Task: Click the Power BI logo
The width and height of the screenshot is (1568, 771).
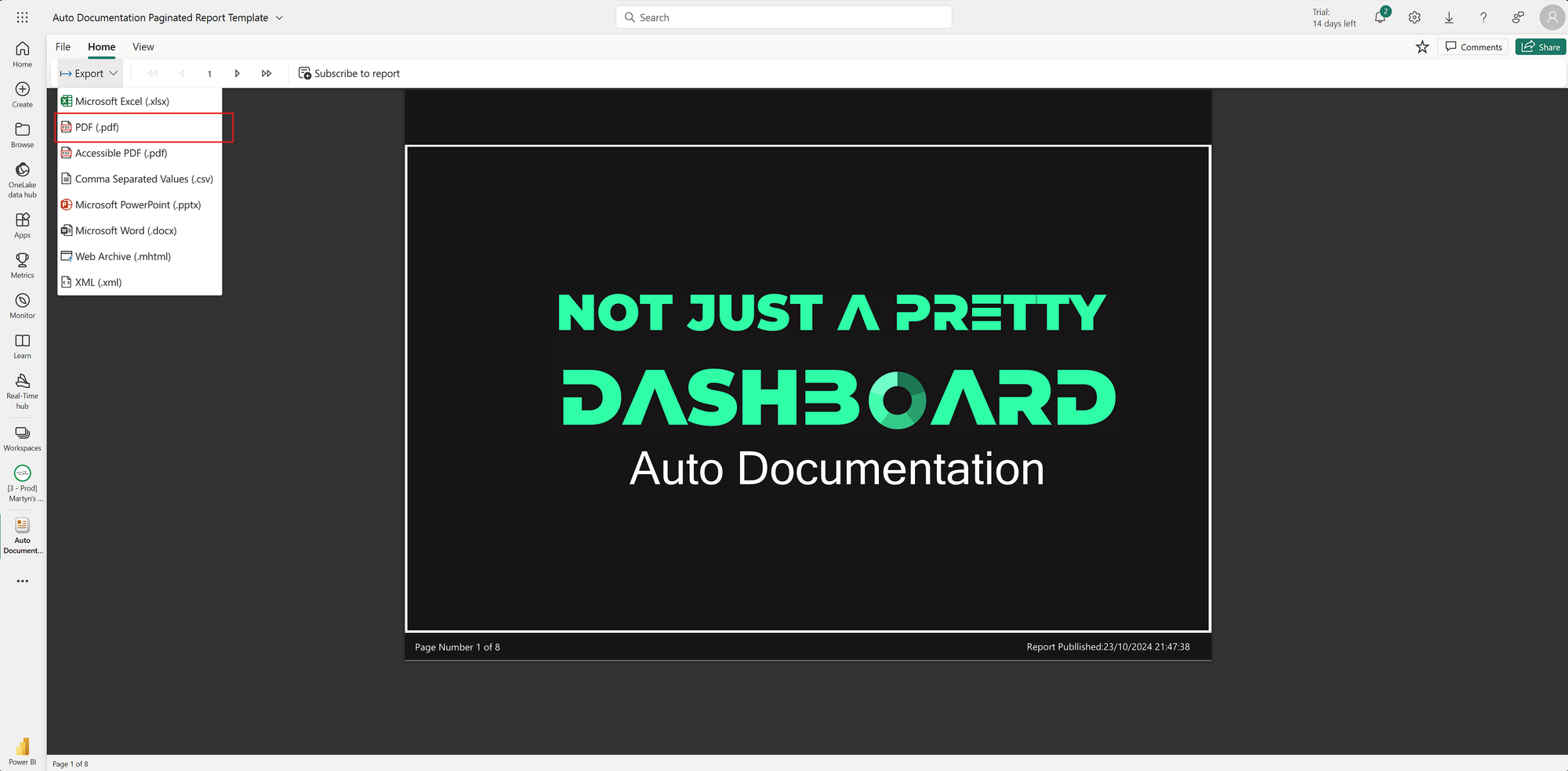Action: [x=22, y=751]
